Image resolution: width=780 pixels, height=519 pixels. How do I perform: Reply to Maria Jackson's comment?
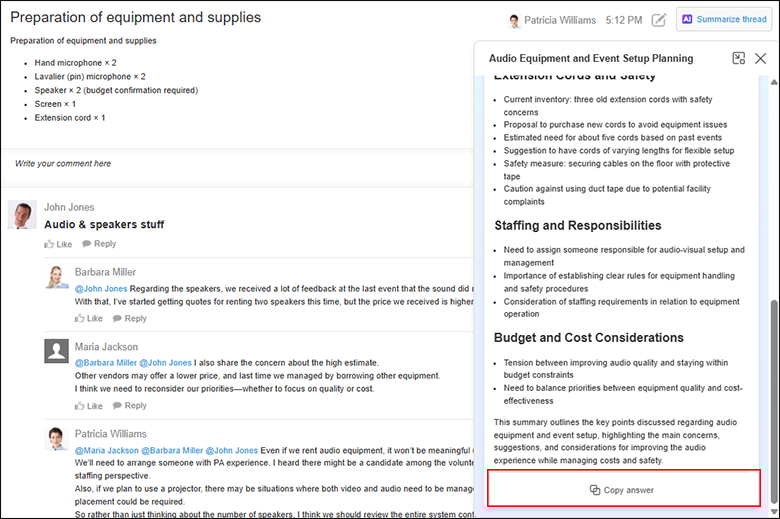(129, 406)
